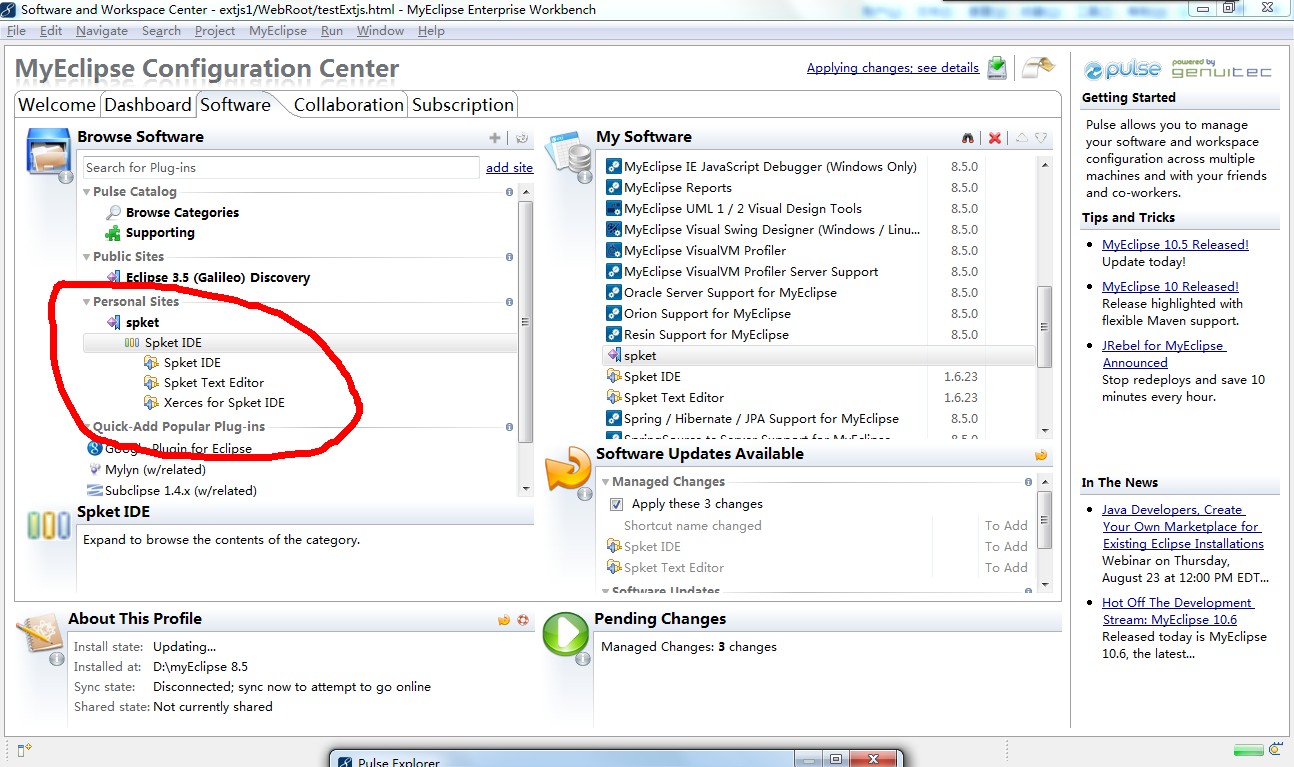Click the Mylyn plug-in icon

click(x=95, y=470)
